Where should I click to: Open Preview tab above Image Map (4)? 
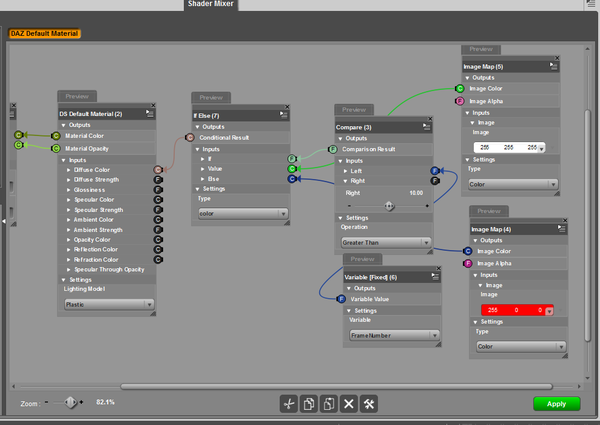[x=489, y=211]
